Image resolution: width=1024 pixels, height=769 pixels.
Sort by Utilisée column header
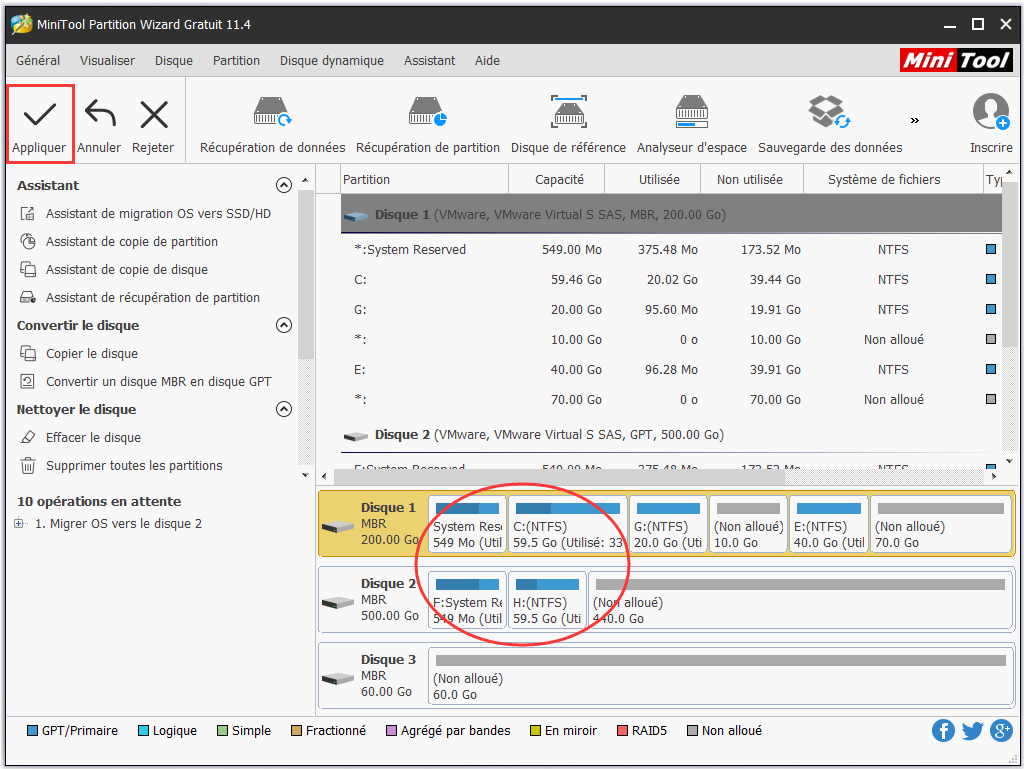[653, 180]
